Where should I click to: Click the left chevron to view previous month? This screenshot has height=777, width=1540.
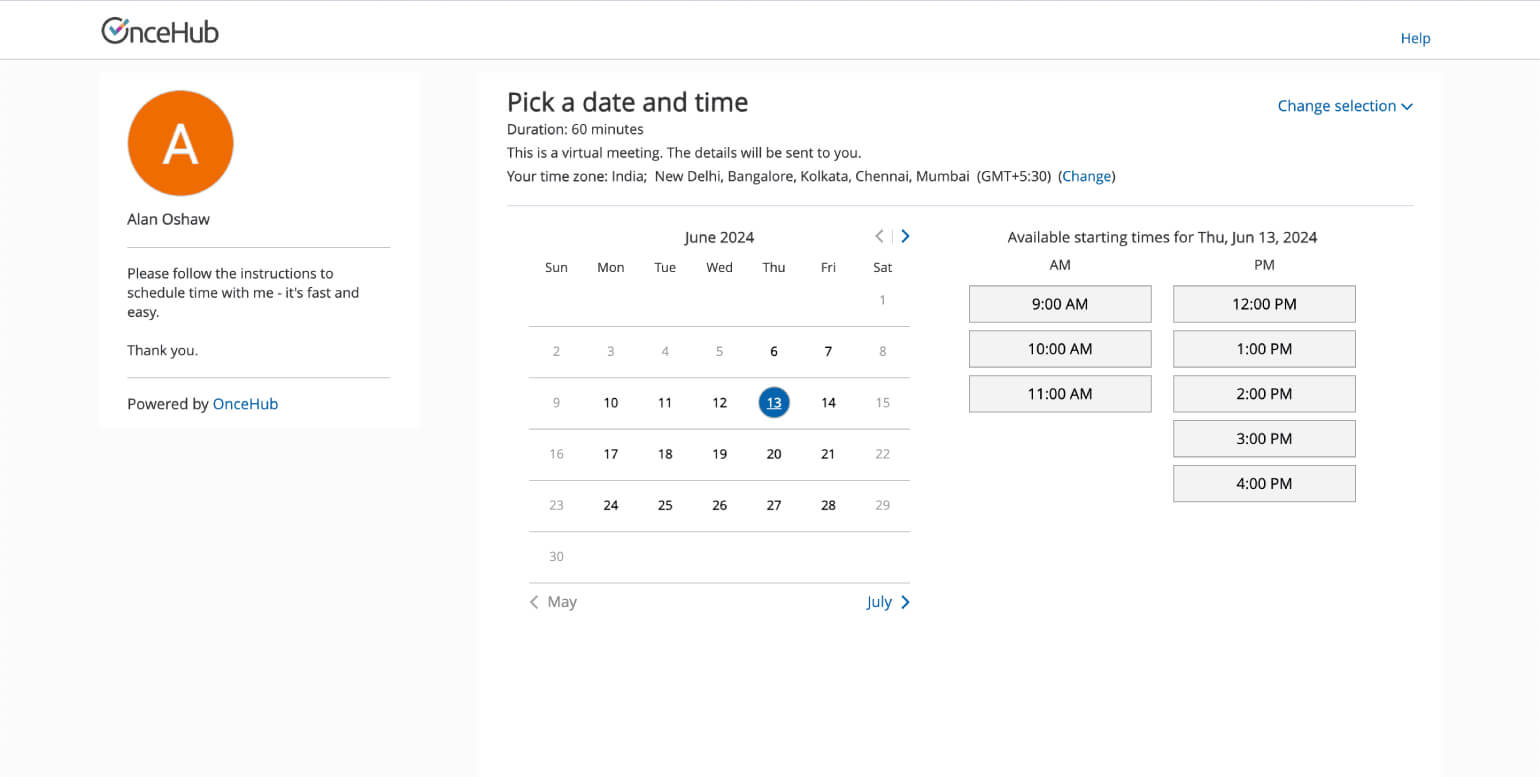(878, 236)
